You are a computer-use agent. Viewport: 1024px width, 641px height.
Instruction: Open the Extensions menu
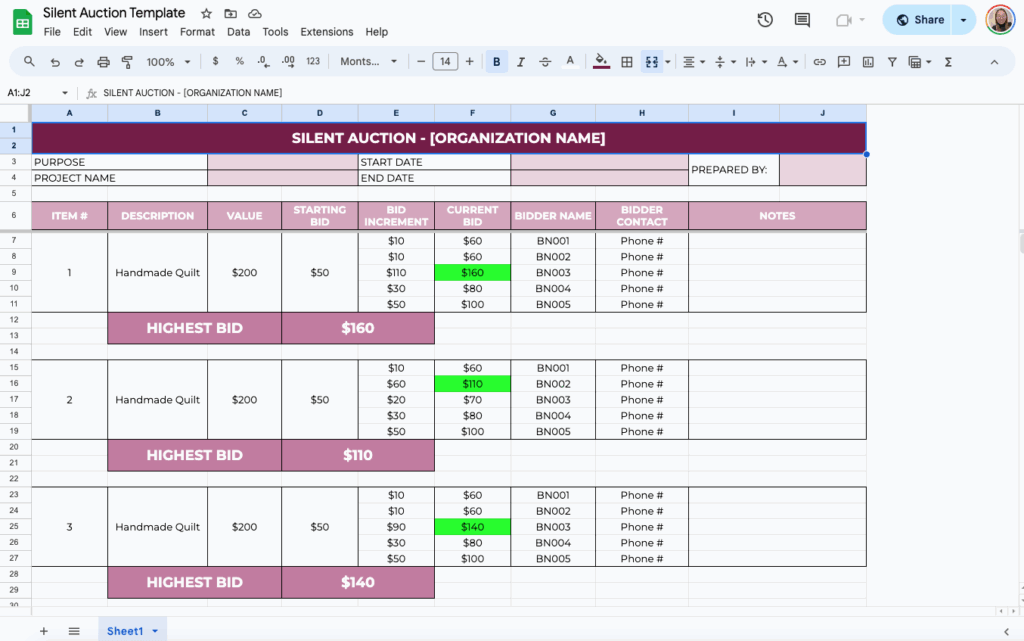coord(326,31)
